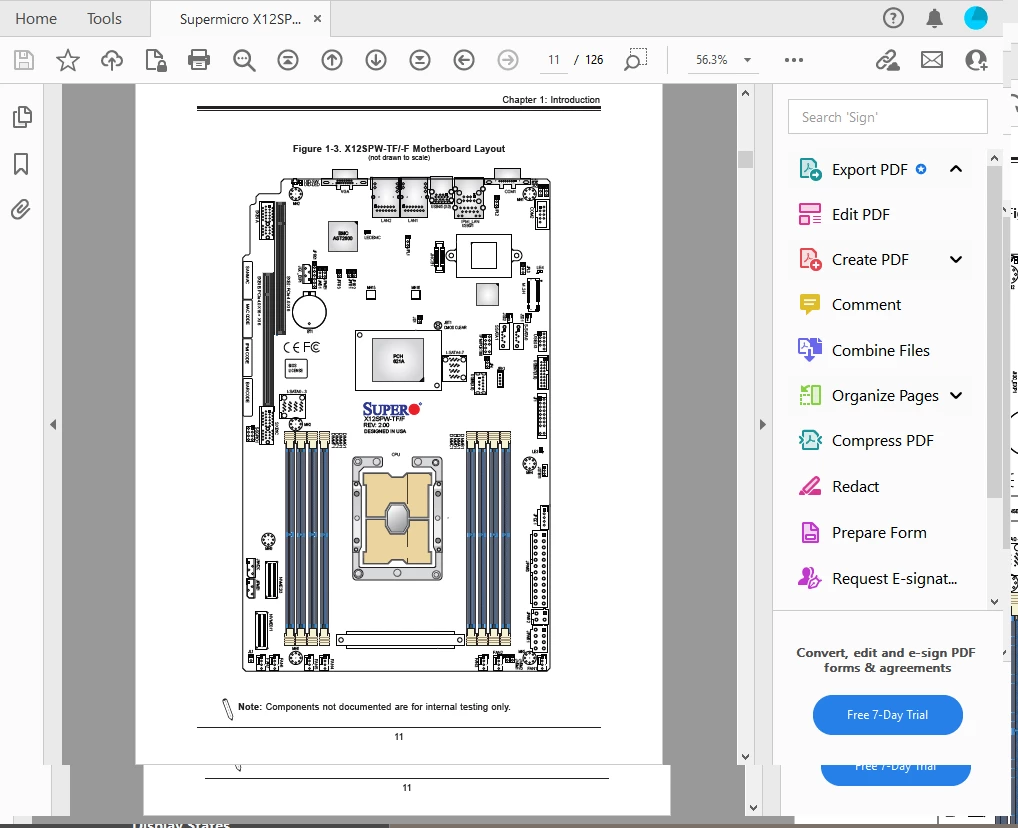Open the Request E-signatures tool
The image size is (1018, 828).
coord(877,578)
